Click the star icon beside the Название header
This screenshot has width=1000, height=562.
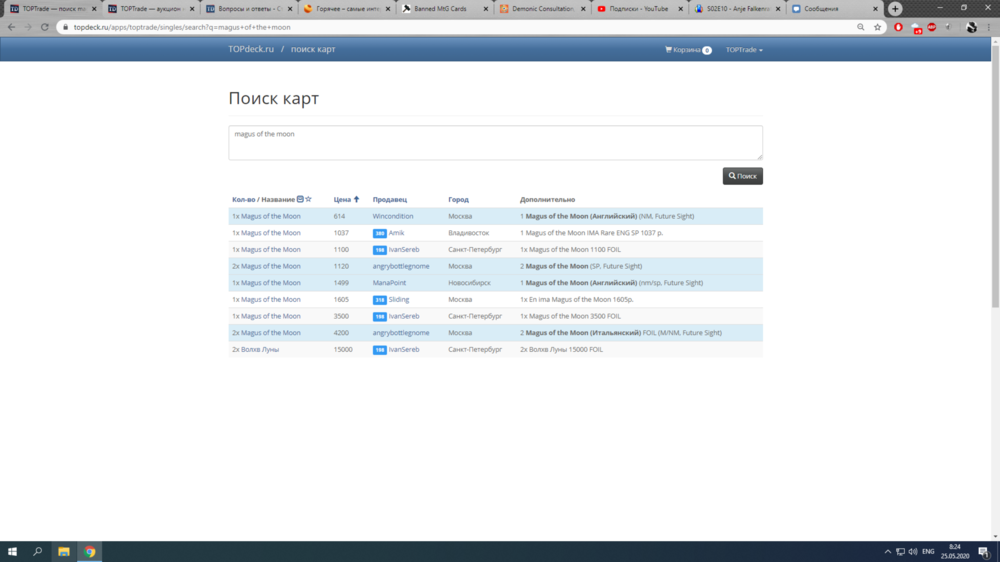click(x=309, y=199)
